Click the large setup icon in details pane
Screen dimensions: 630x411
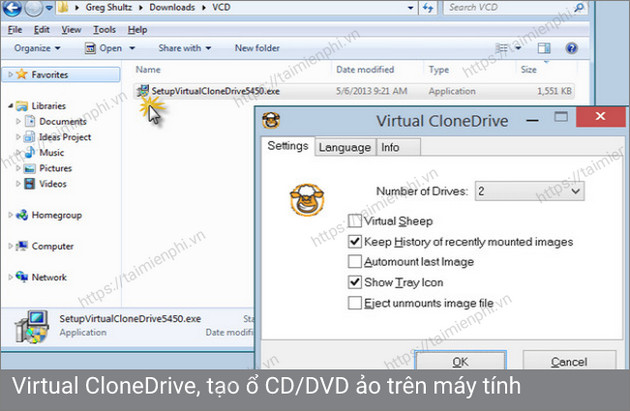pyautogui.click(x=32, y=327)
